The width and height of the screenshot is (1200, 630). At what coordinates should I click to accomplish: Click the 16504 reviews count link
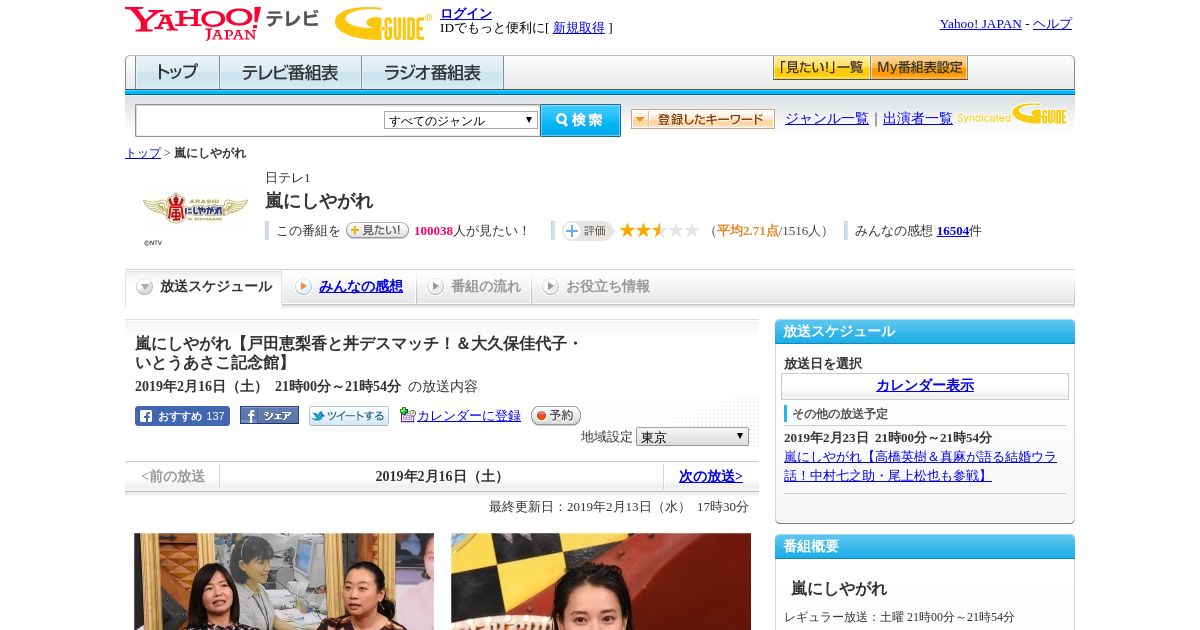(x=953, y=231)
